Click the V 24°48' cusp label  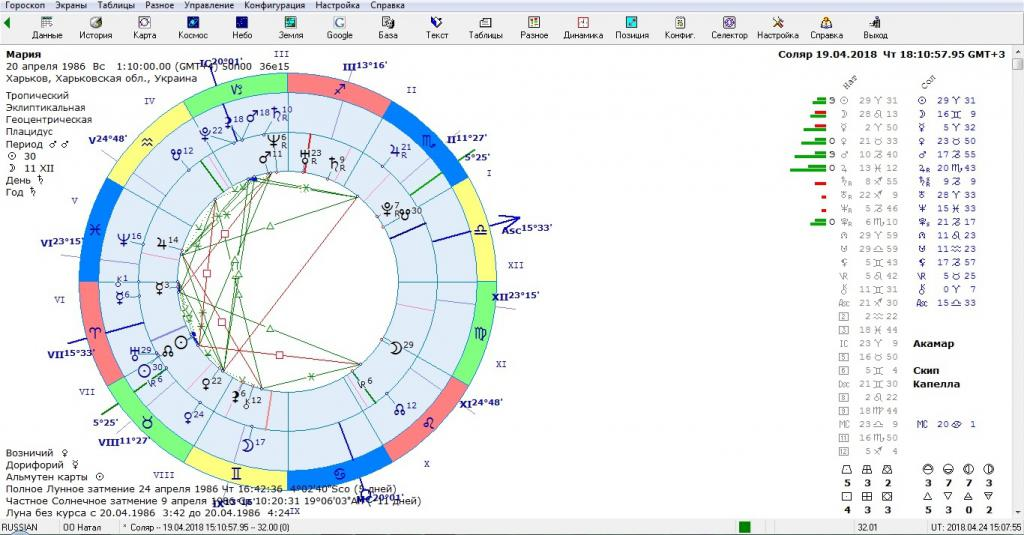[108, 139]
